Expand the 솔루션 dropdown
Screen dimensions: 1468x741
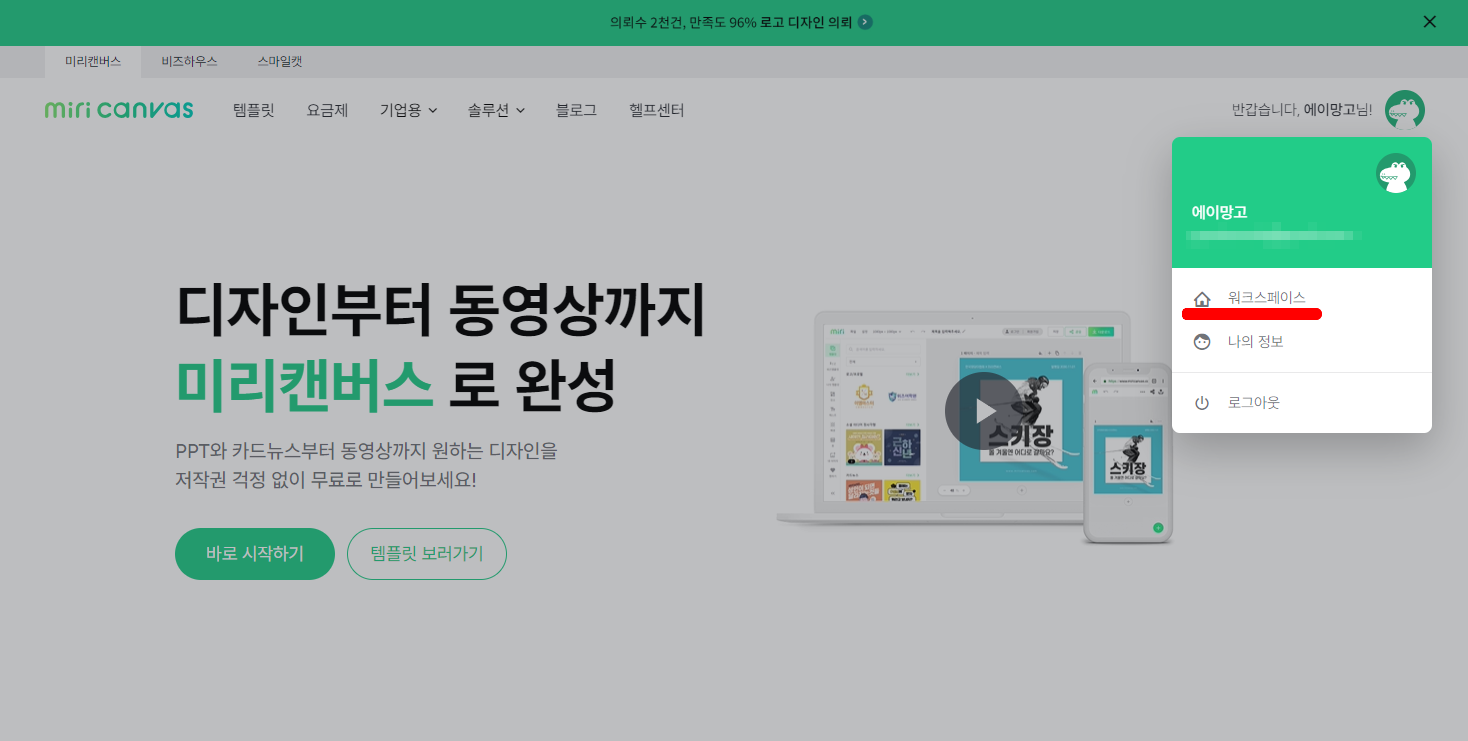coord(496,110)
